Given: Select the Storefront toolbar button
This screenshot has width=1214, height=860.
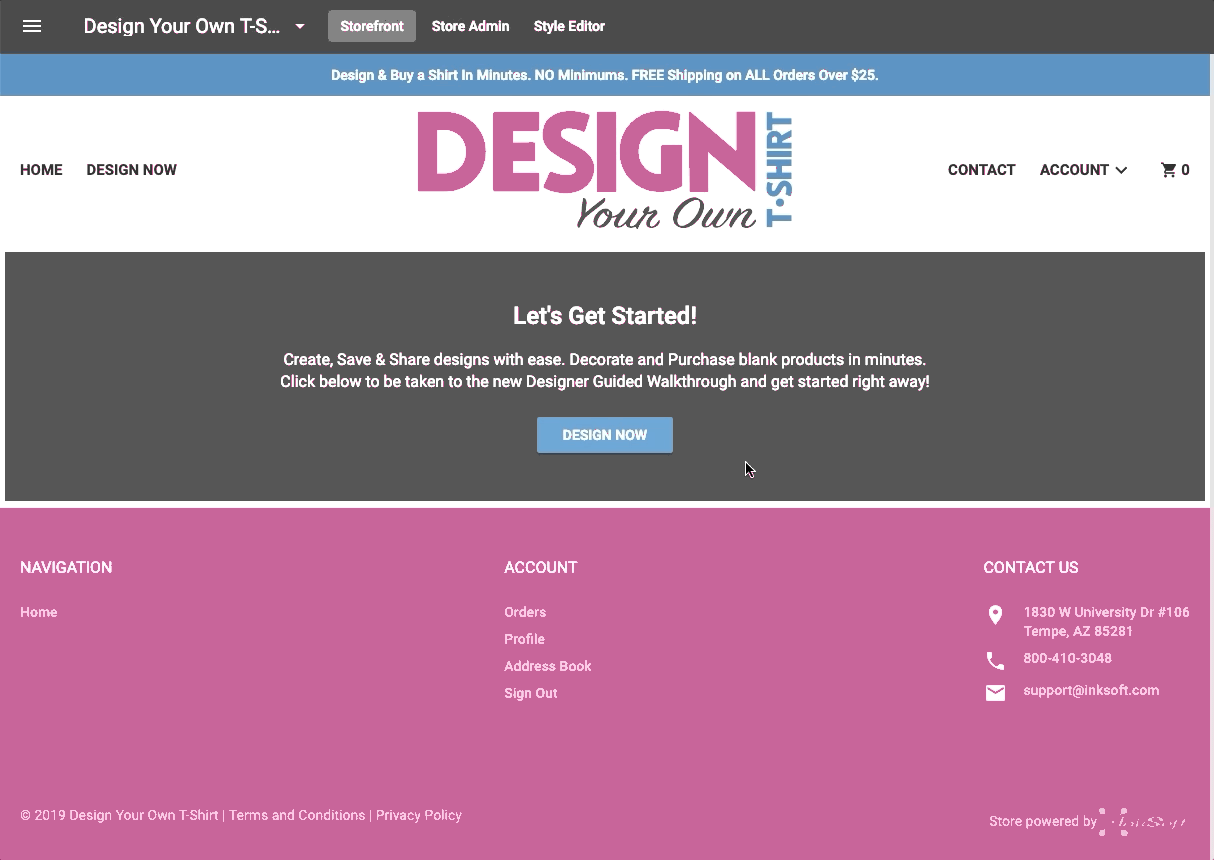Looking at the screenshot, I should [x=371, y=26].
